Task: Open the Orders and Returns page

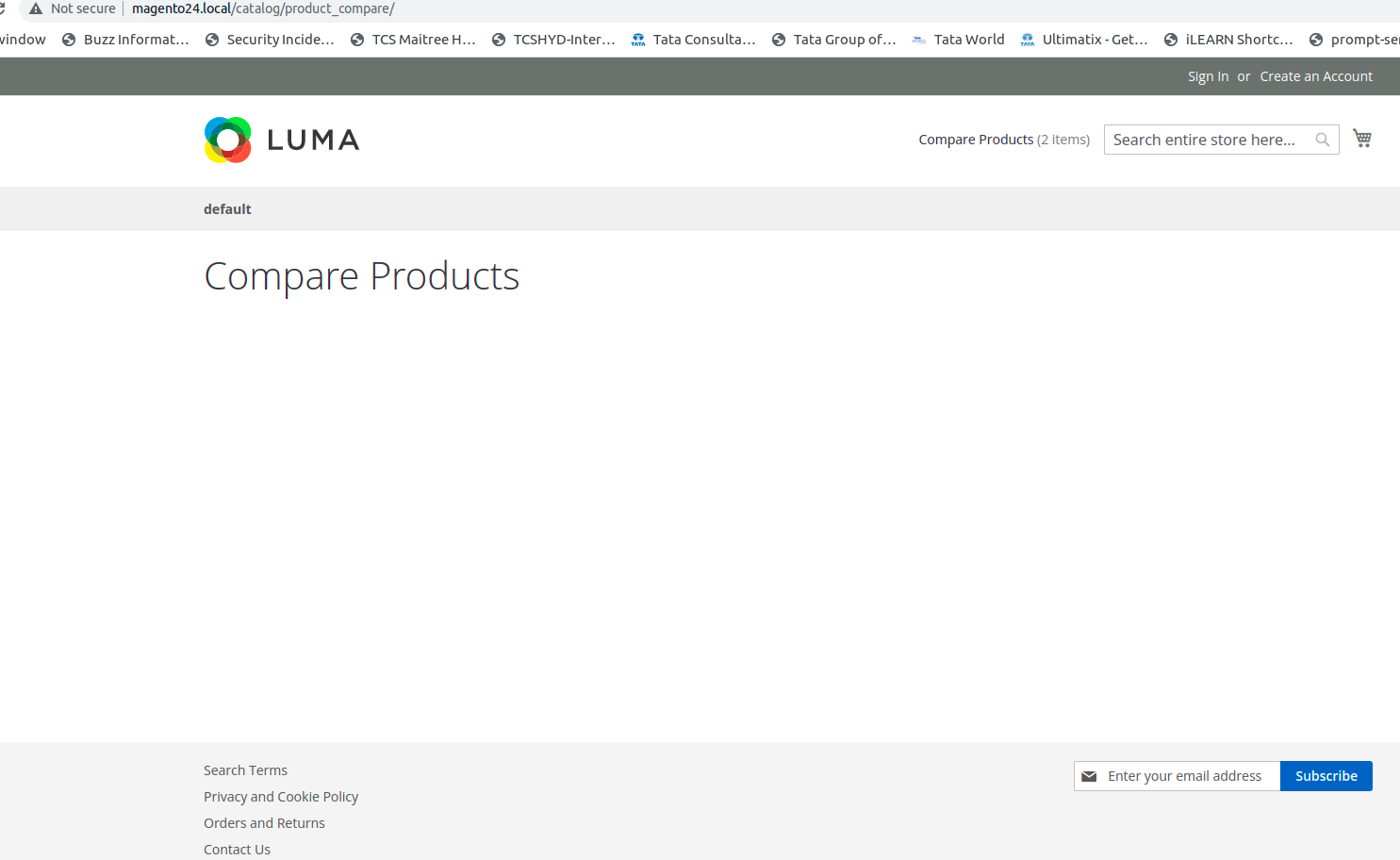Action: [264, 822]
